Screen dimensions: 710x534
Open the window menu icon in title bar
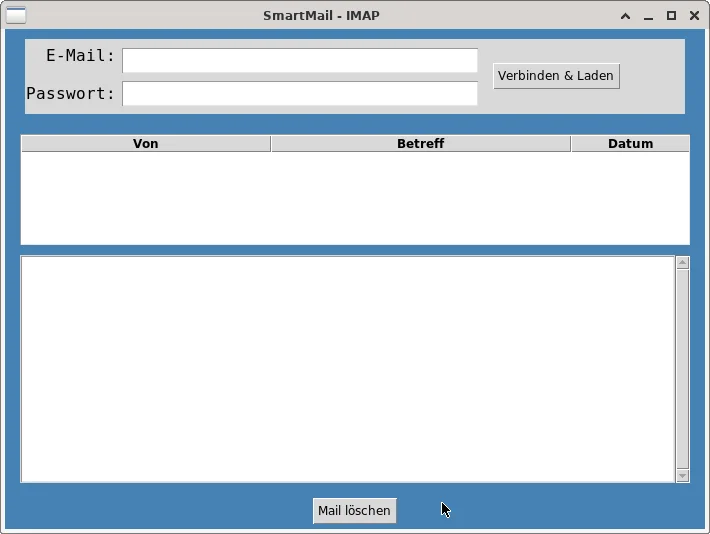point(16,15)
